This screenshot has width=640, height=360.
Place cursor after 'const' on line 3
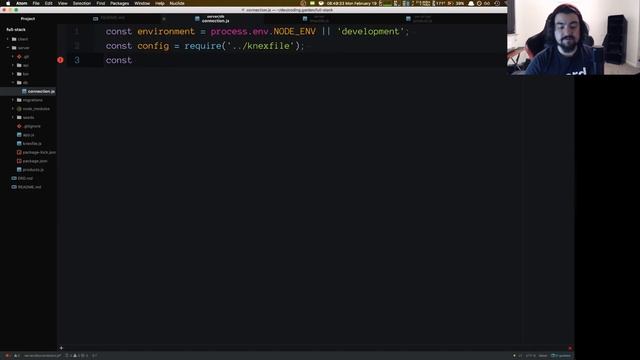[x=133, y=60]
